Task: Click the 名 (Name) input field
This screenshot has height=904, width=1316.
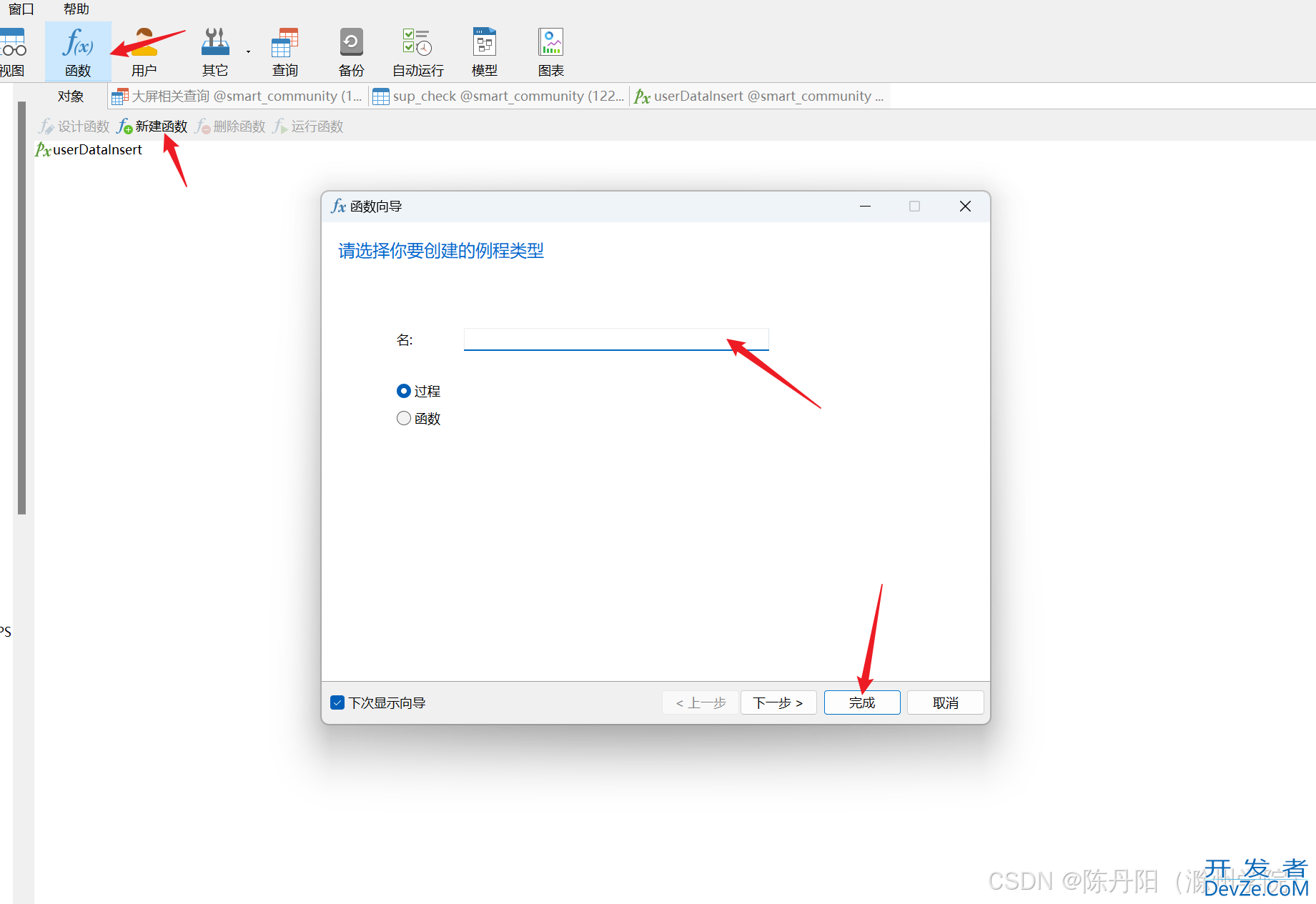Action: [615, 339]
